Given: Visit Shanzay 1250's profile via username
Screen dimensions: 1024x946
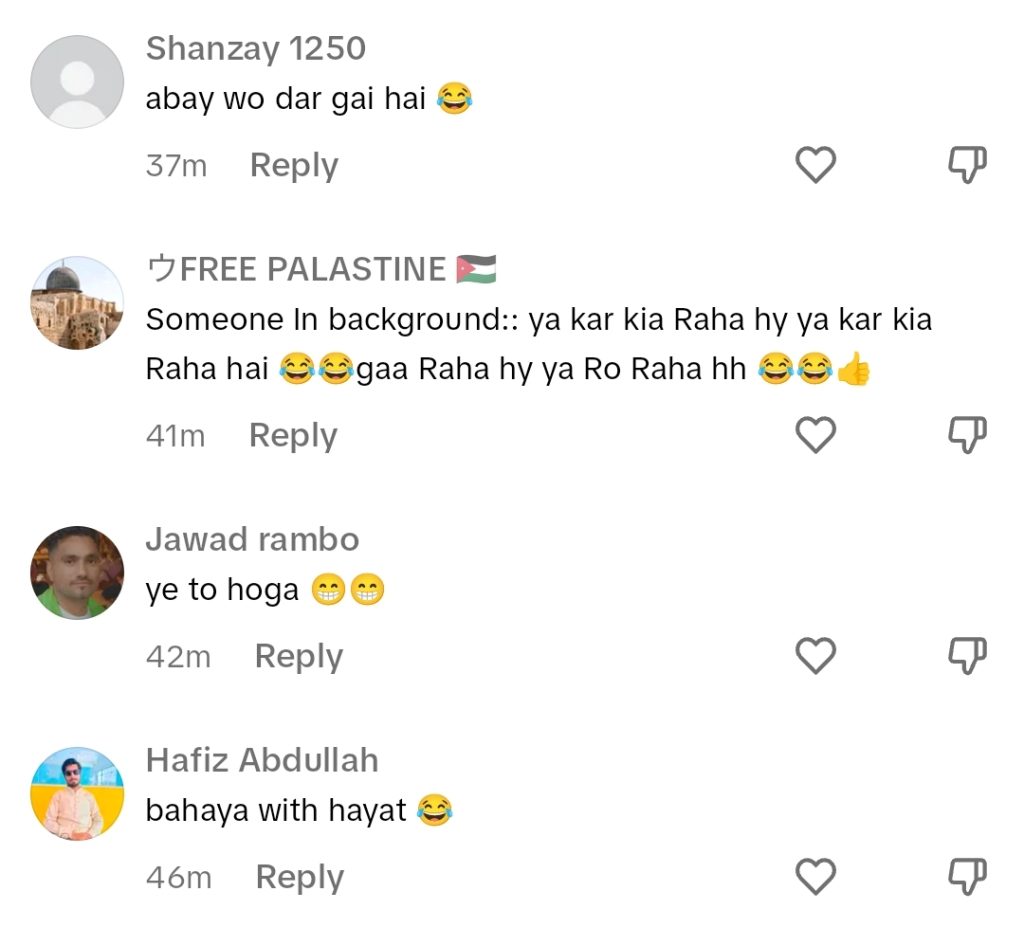Looking at the screenshot, I should click(x=256, y=48).
